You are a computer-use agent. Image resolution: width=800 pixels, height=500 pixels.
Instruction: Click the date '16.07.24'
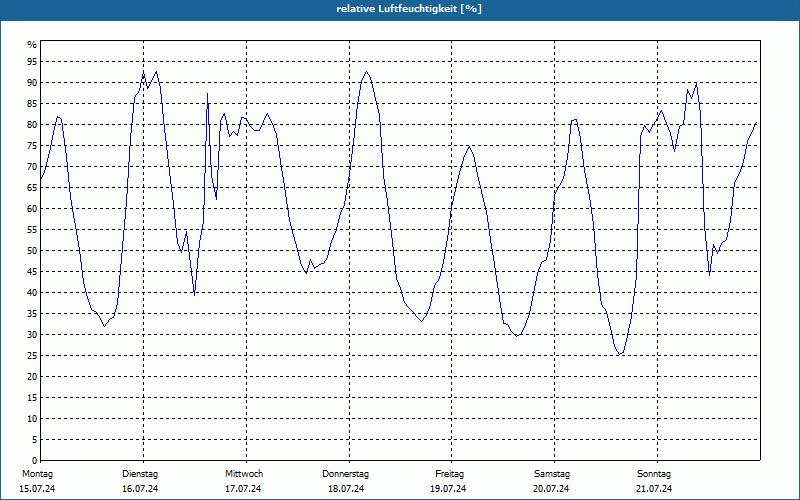140,489
